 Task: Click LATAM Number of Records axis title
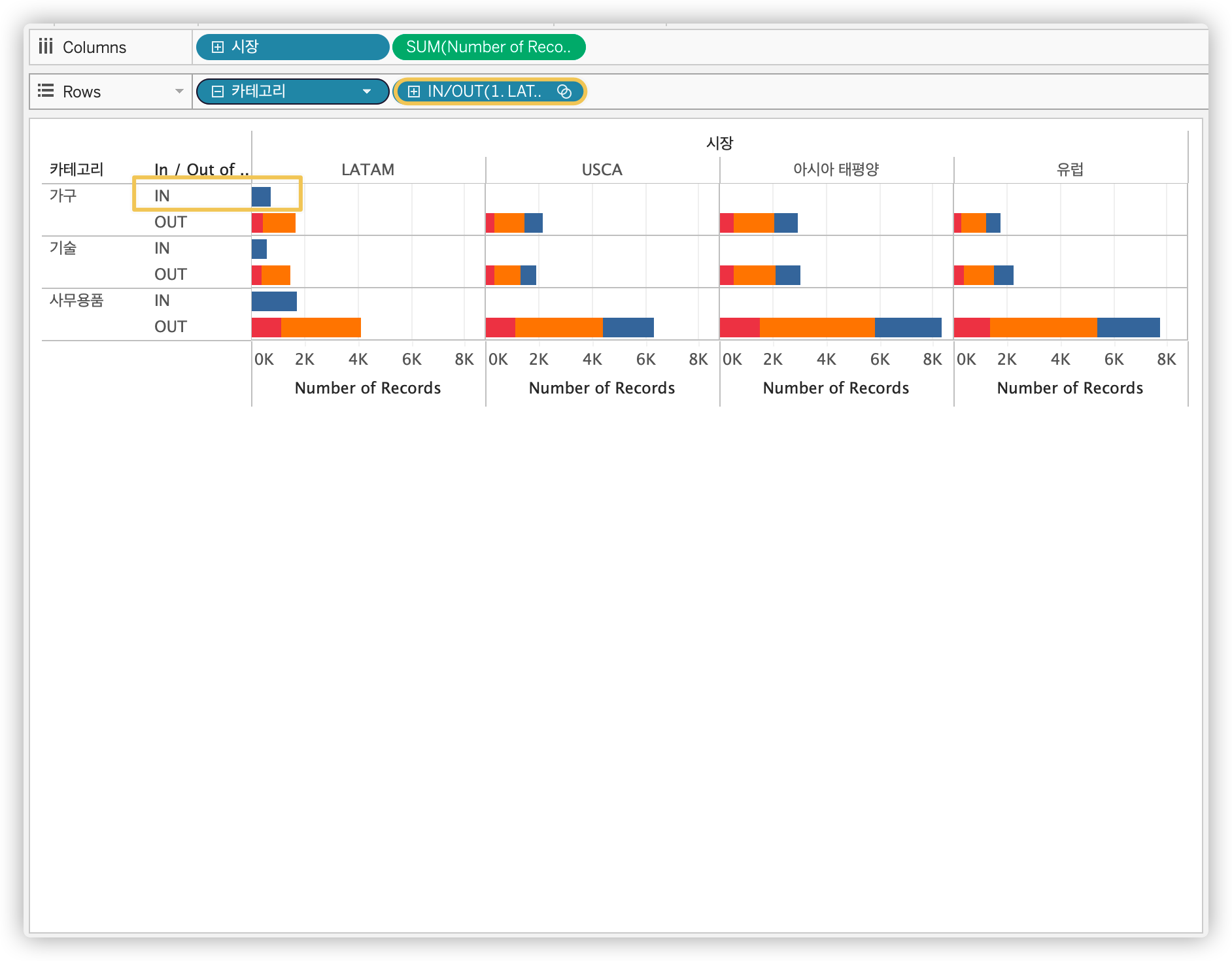pyautogui.click(x=368, y=388)
